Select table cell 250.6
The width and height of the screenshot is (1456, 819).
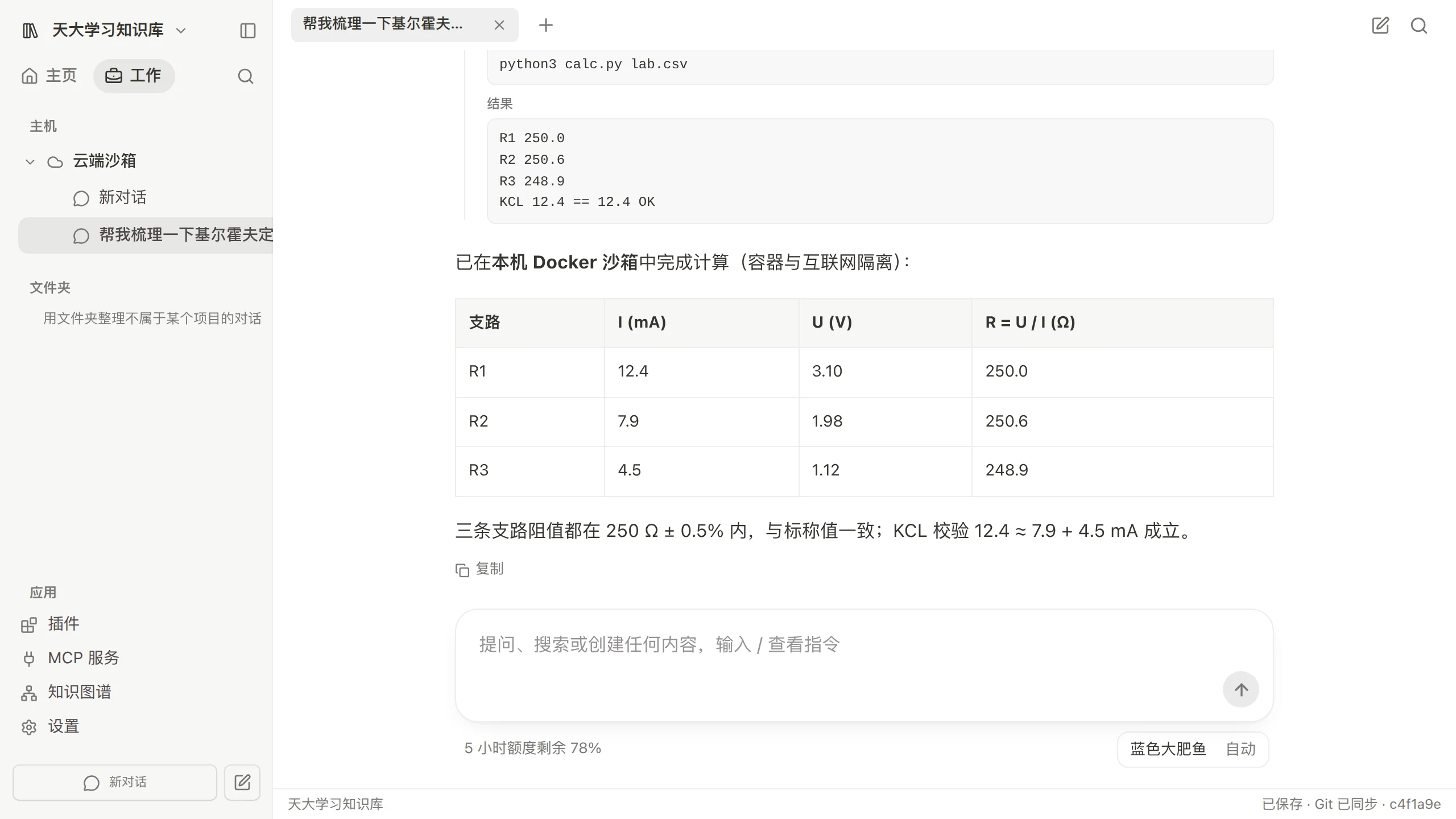point(1122,421)
